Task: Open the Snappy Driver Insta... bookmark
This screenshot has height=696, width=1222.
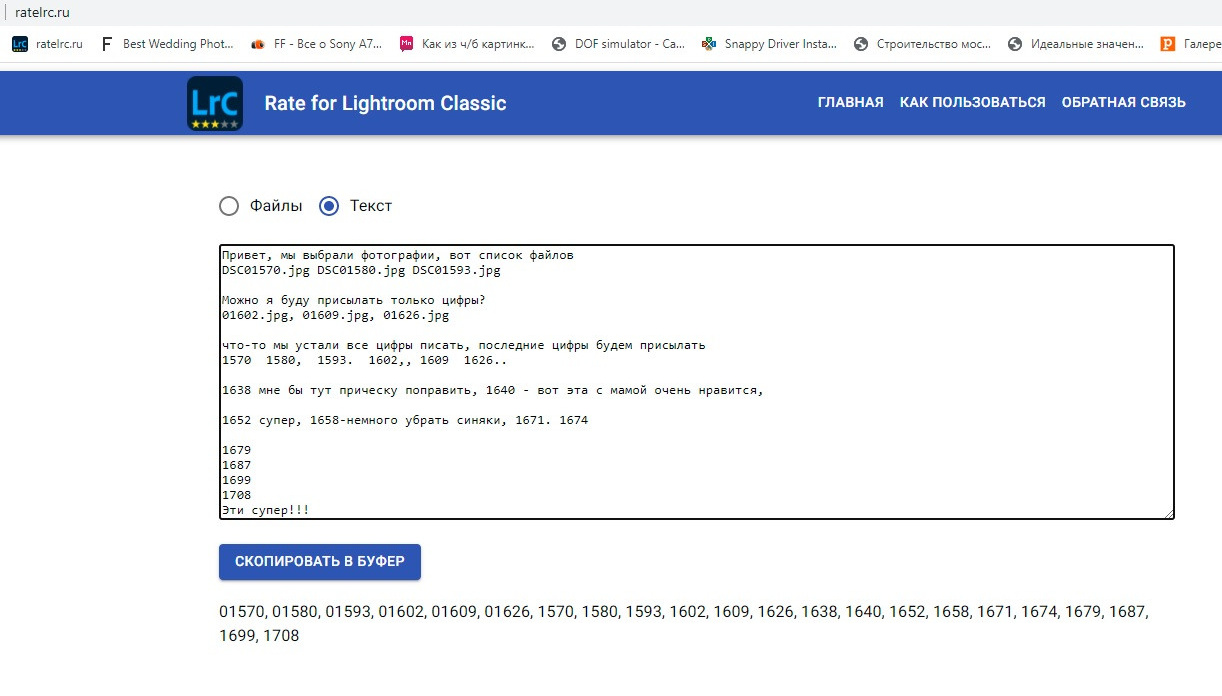Action: pyautogui.click(x=770, y=44)
